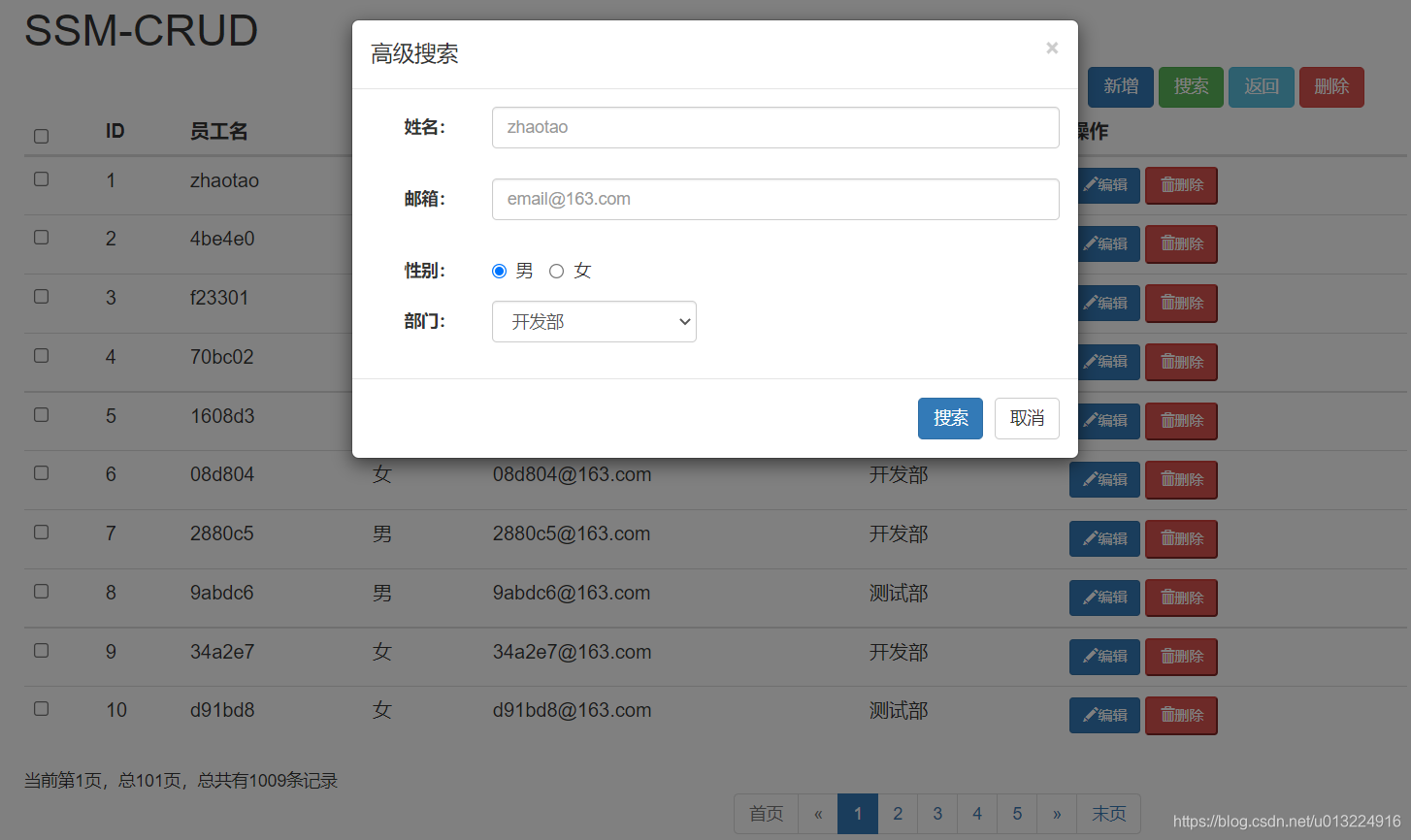
Task: Check the checkbox for row 08d804
Action: [41, 472]
